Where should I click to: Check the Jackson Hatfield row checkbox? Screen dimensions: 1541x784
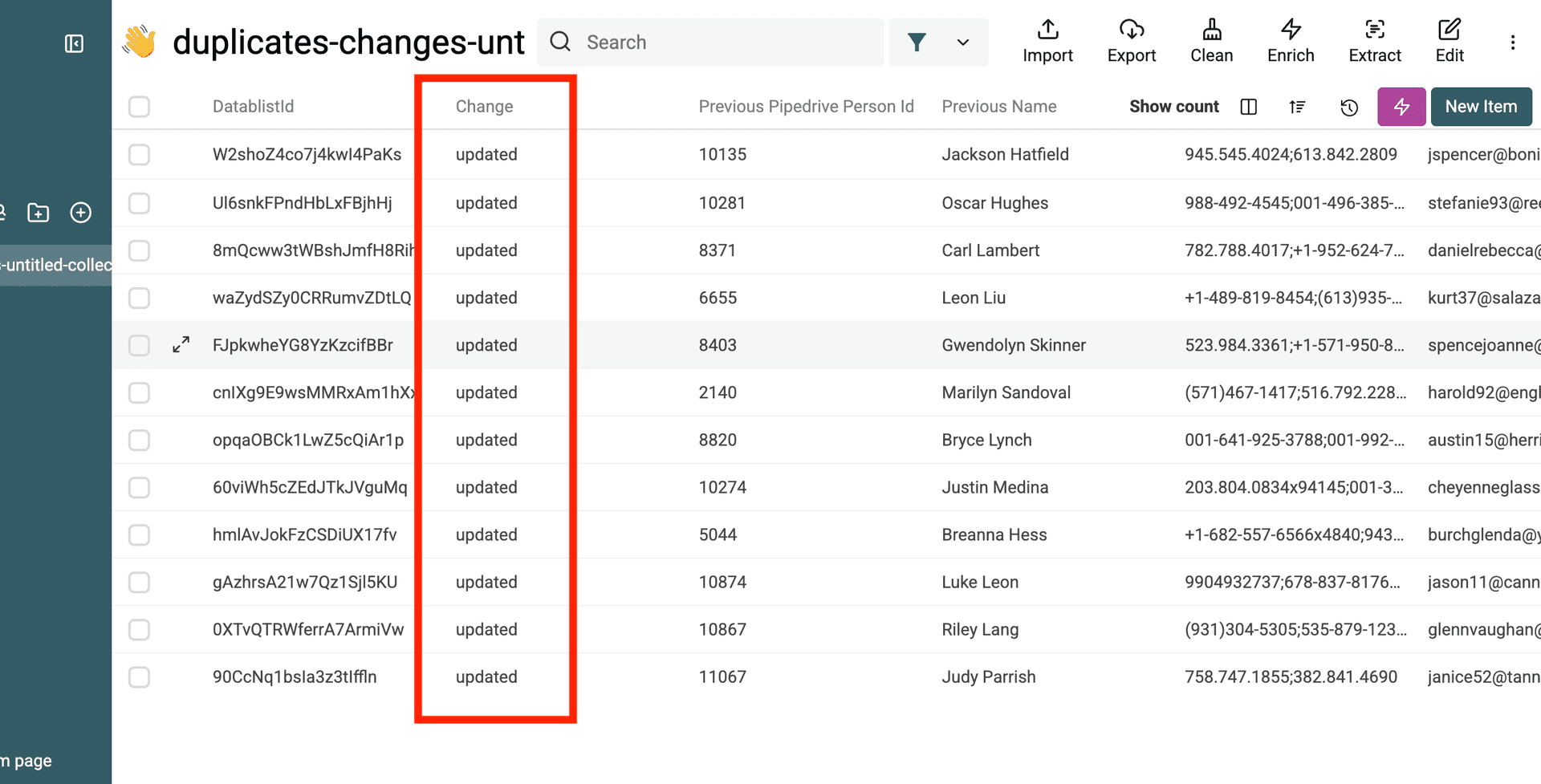tap(140, 155)
